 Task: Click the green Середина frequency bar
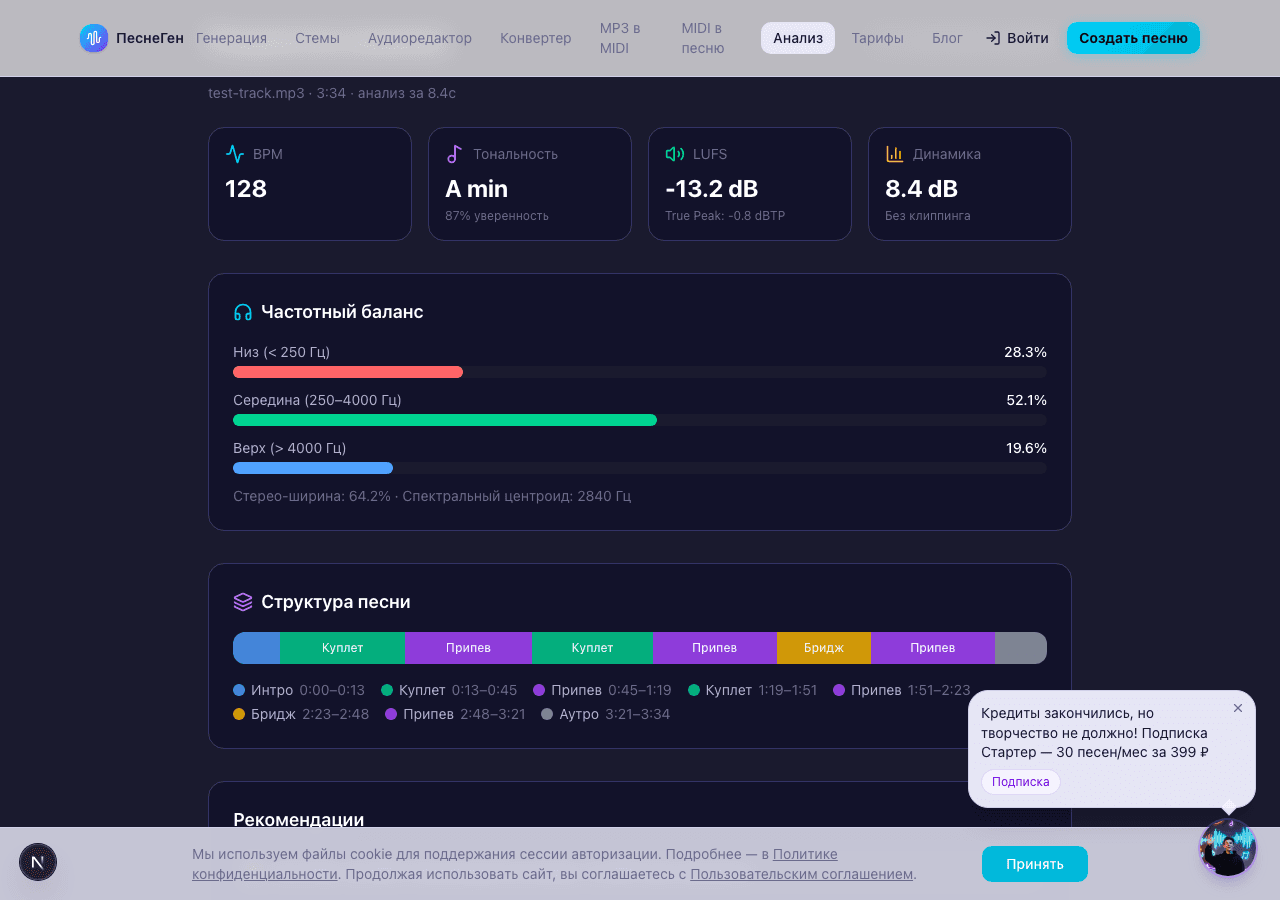(445, 420)
